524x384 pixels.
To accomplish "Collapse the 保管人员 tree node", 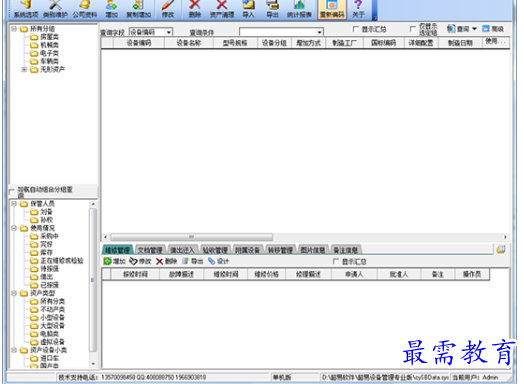I will click(x=14, y=204).
